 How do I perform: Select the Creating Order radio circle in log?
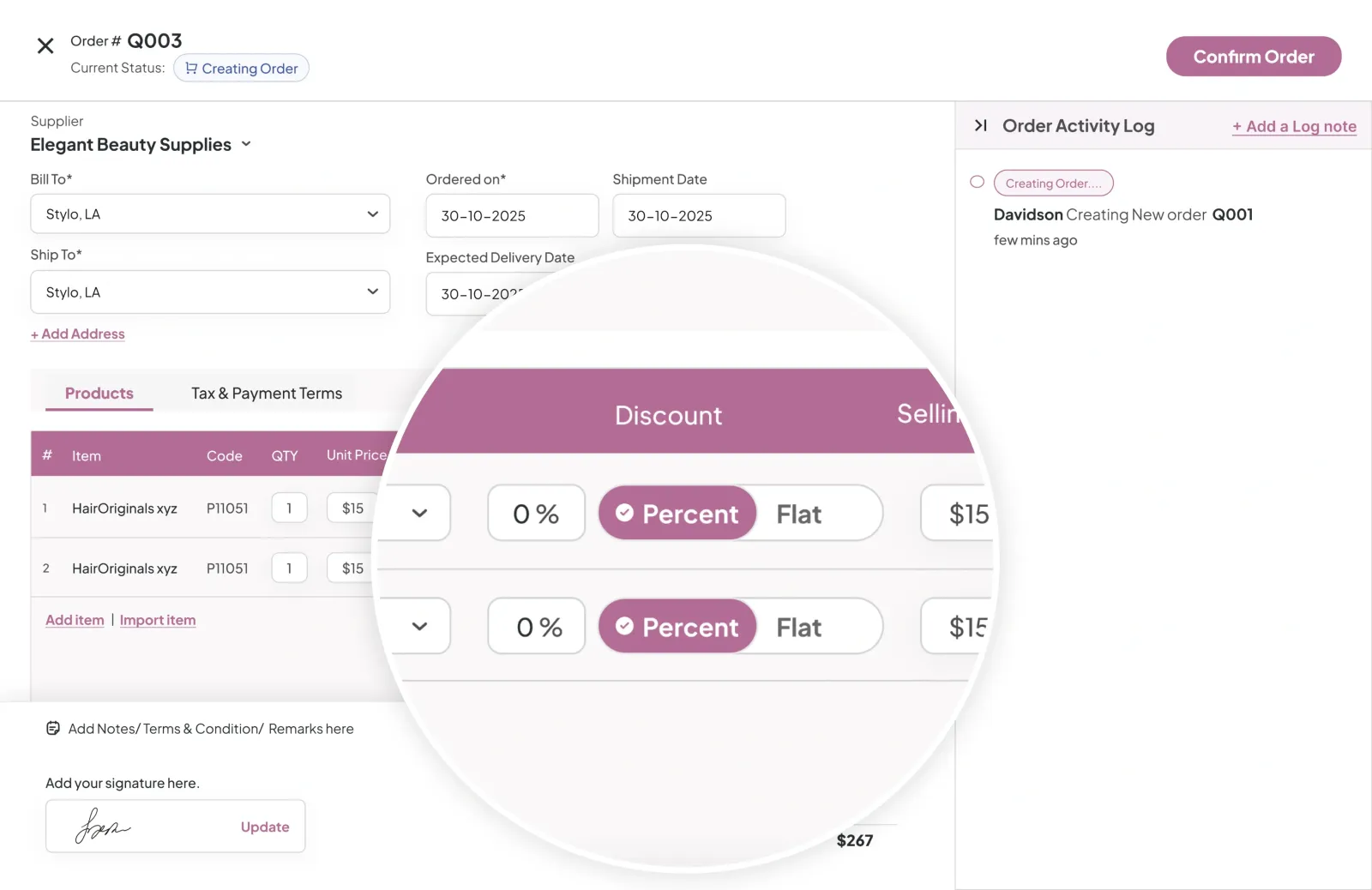tap(977, 182)
